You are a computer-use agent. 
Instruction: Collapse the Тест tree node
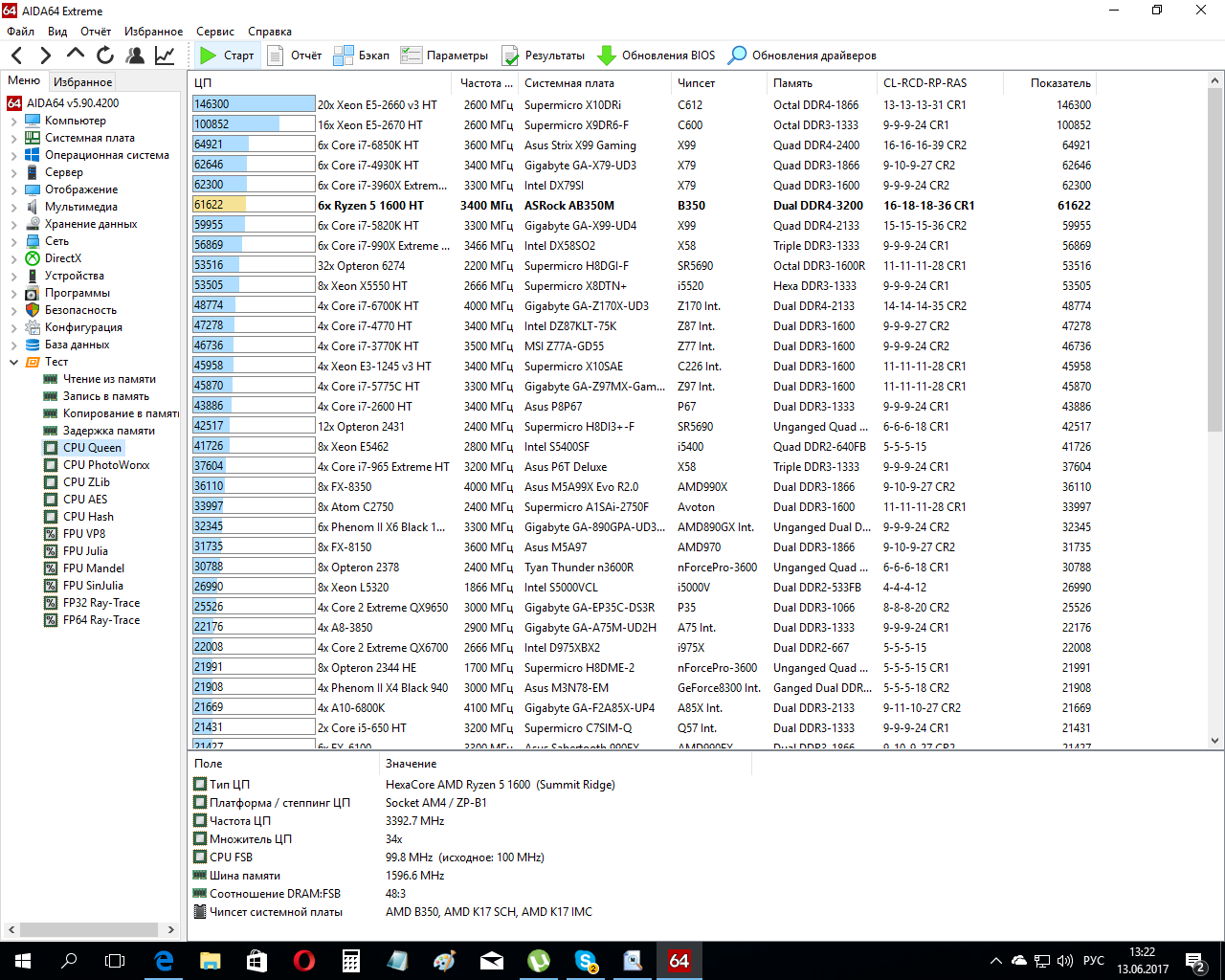[x=13, y=362]
